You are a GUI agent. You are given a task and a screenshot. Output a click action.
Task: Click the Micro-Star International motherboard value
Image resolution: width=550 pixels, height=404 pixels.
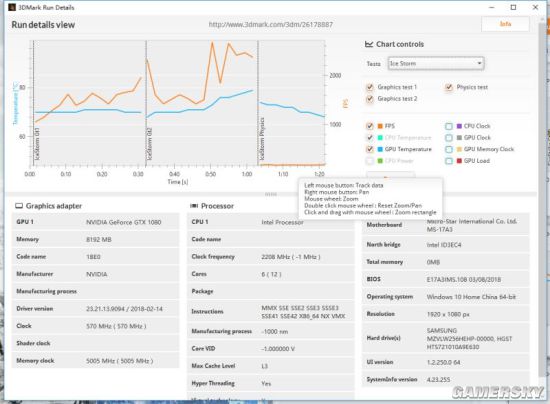(471, 225)
